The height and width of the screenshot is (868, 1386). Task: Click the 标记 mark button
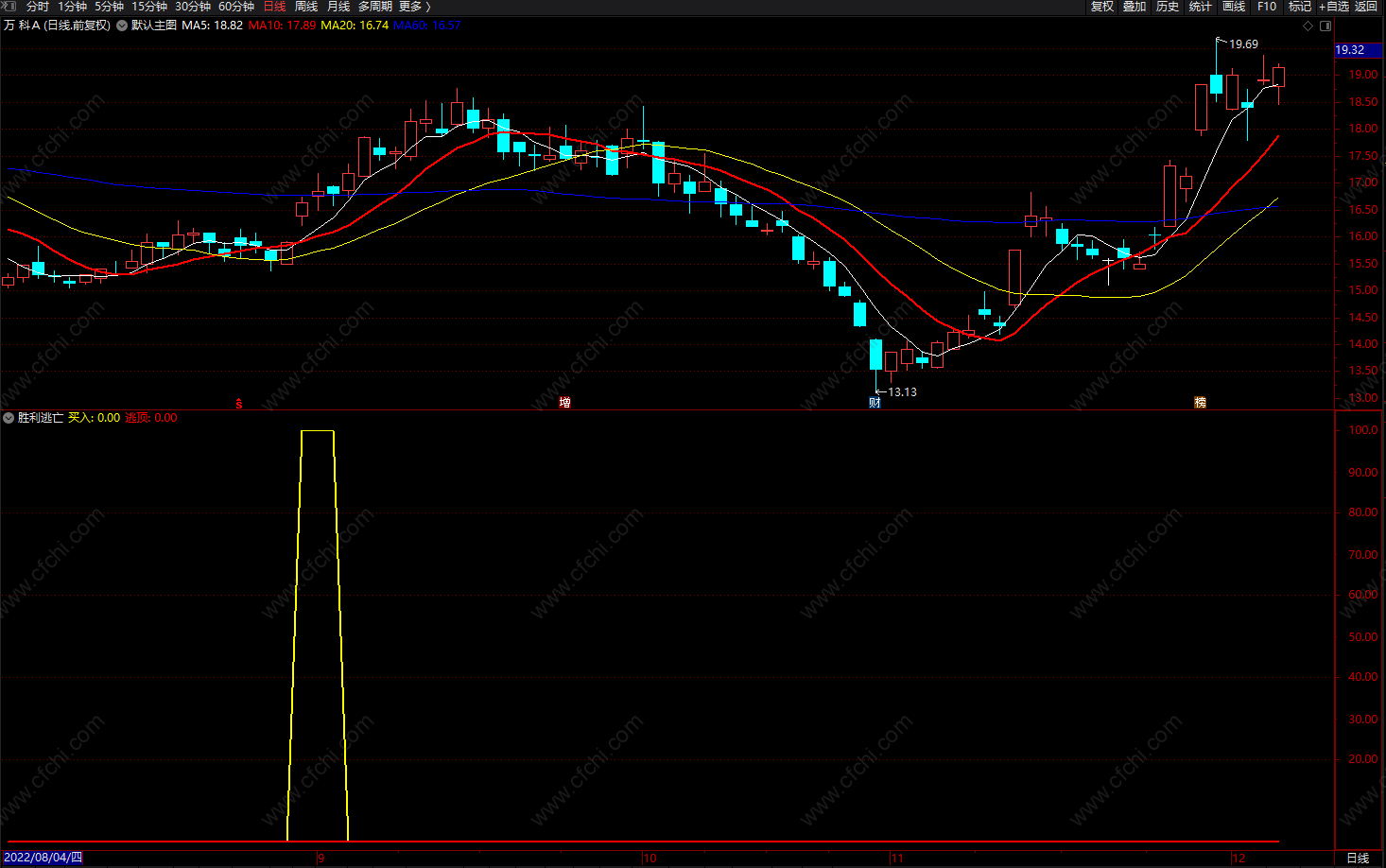click(1300, 6)
